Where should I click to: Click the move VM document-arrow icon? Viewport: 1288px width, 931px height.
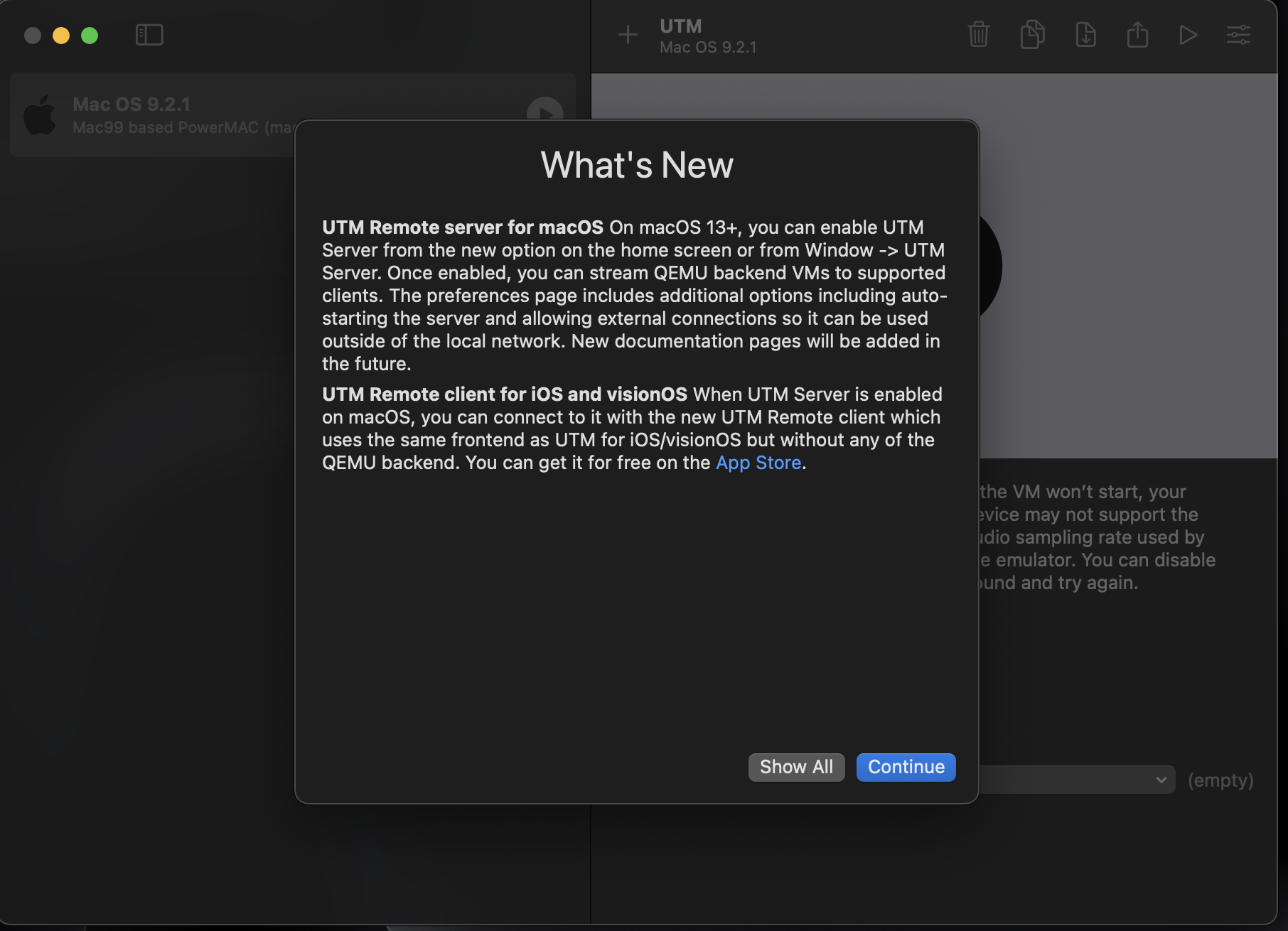(1085, 35)
